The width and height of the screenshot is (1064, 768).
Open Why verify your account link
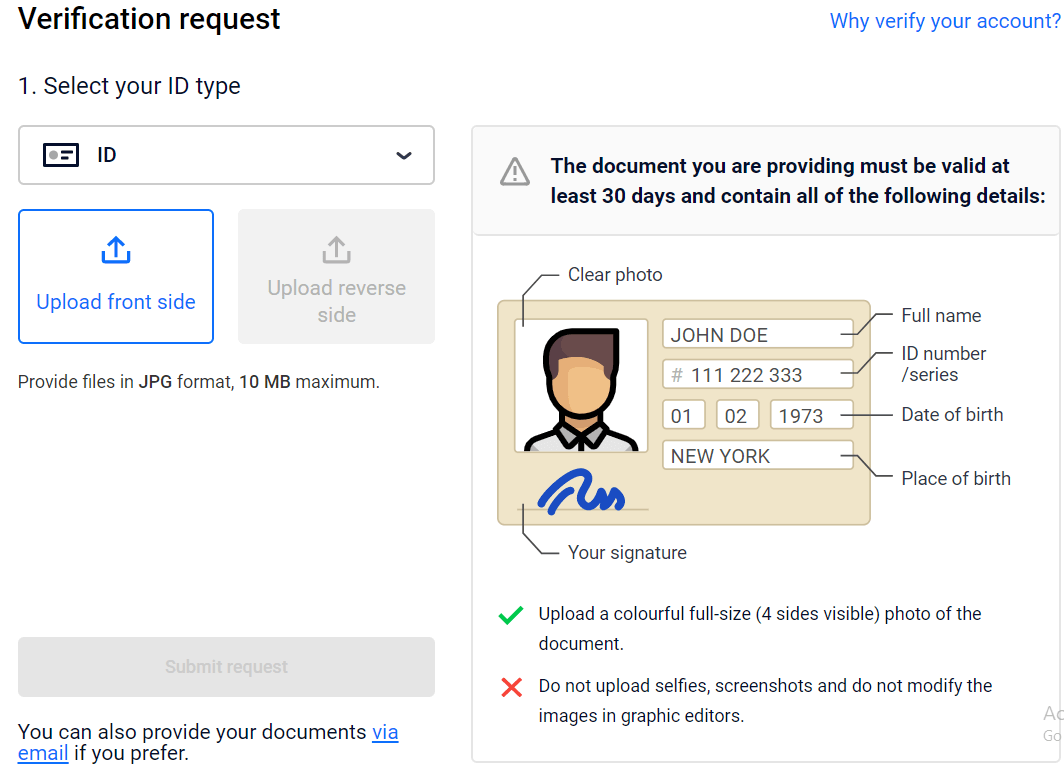(x=944, y=21)
